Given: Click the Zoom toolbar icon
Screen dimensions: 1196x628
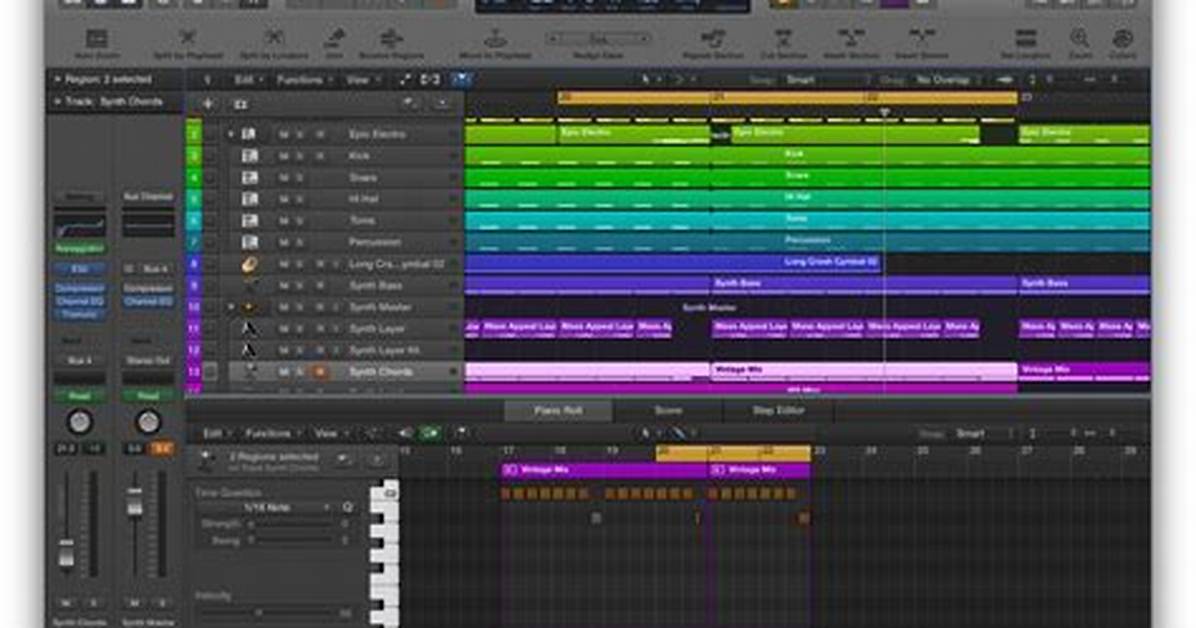Looking at the screenshot, I should 1079,37.
